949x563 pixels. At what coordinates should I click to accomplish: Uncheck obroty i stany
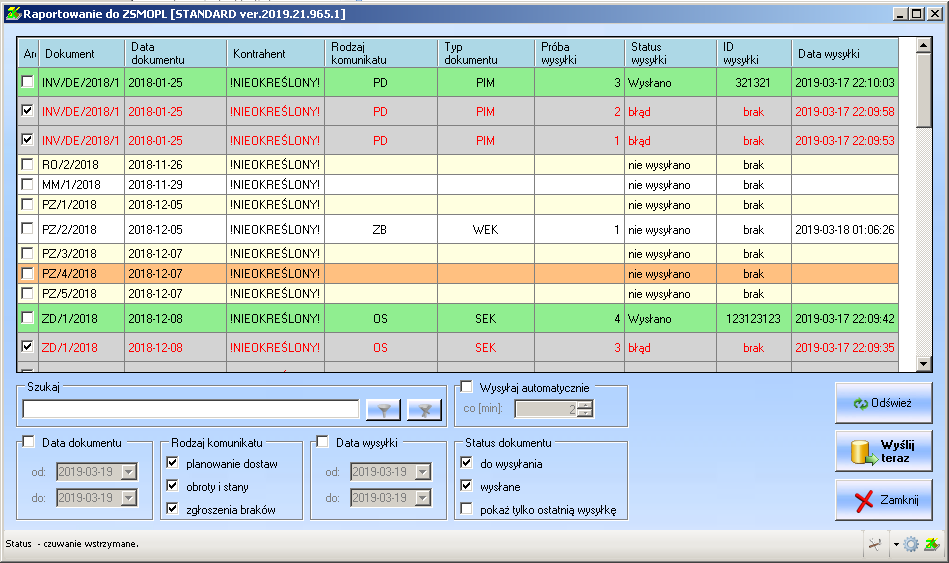(172, 486)
